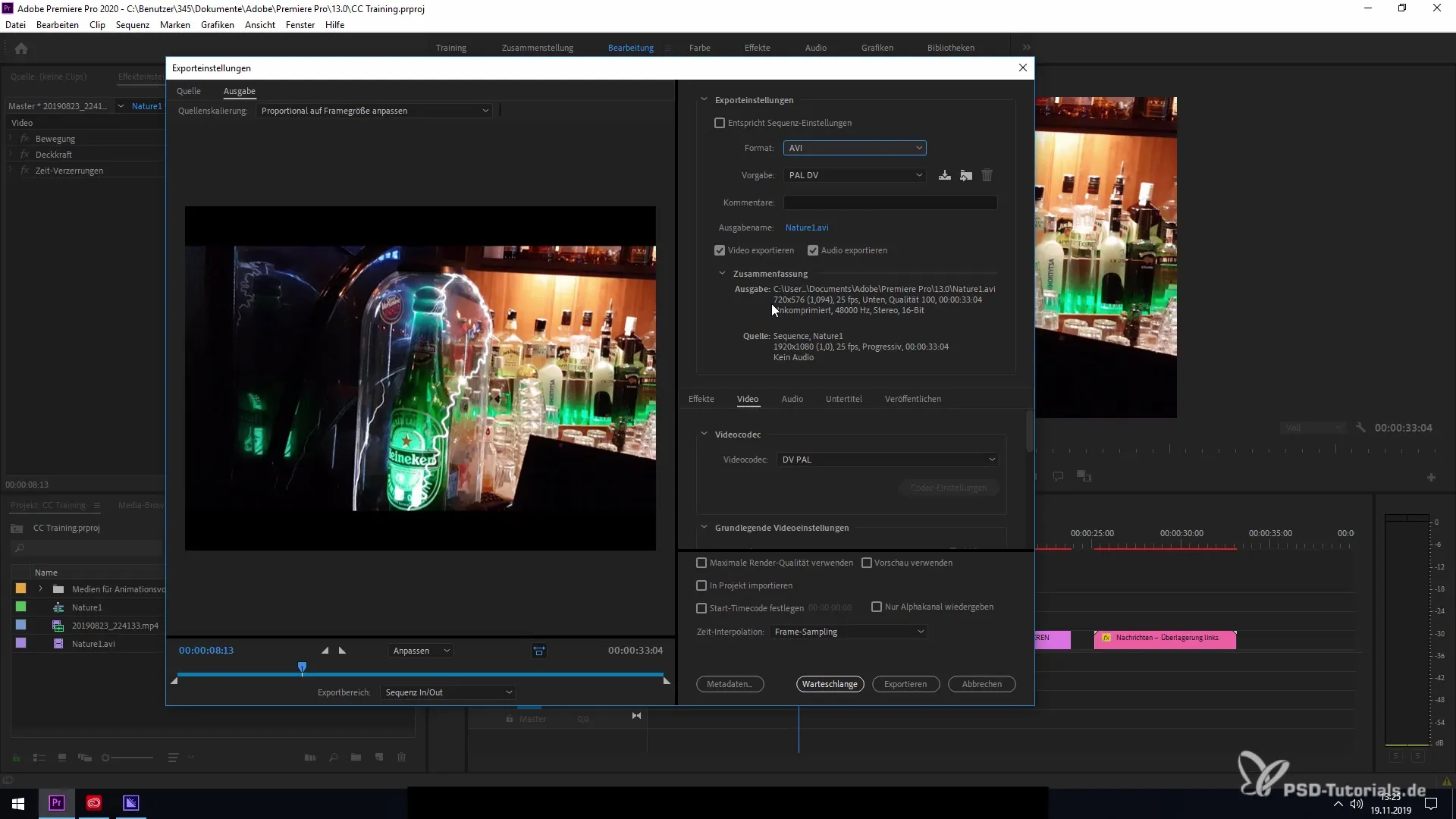Image resolution: width=1456 pixels, height=819 pixels.
Task: Open the Format dropdown showing AVI
Action: [855, 148]
